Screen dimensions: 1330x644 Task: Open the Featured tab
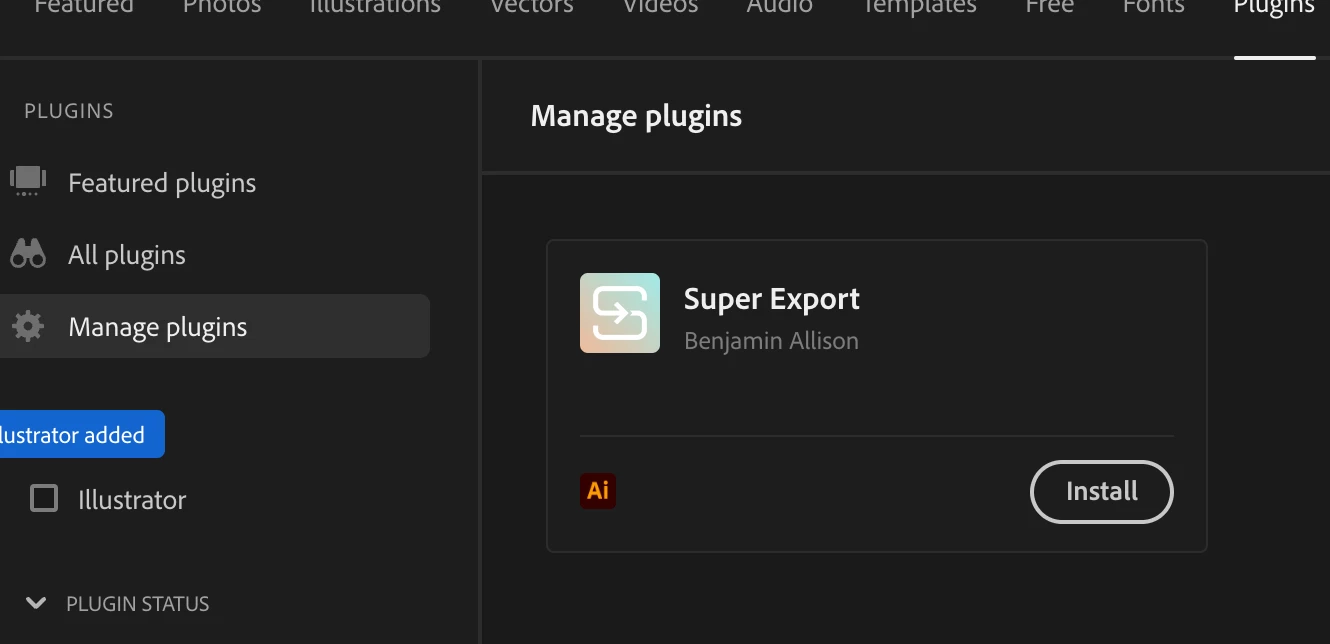(84, 6)
